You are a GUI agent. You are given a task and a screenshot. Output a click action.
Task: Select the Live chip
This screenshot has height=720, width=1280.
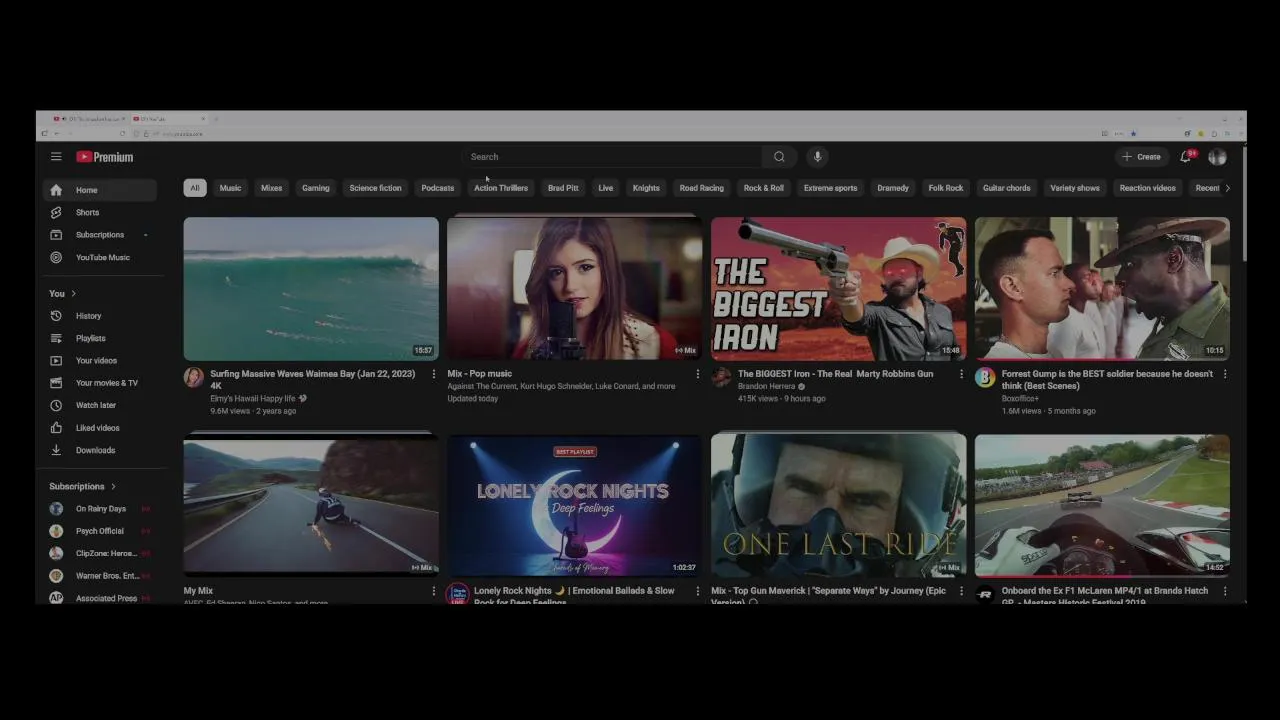(x=606, y=188)
